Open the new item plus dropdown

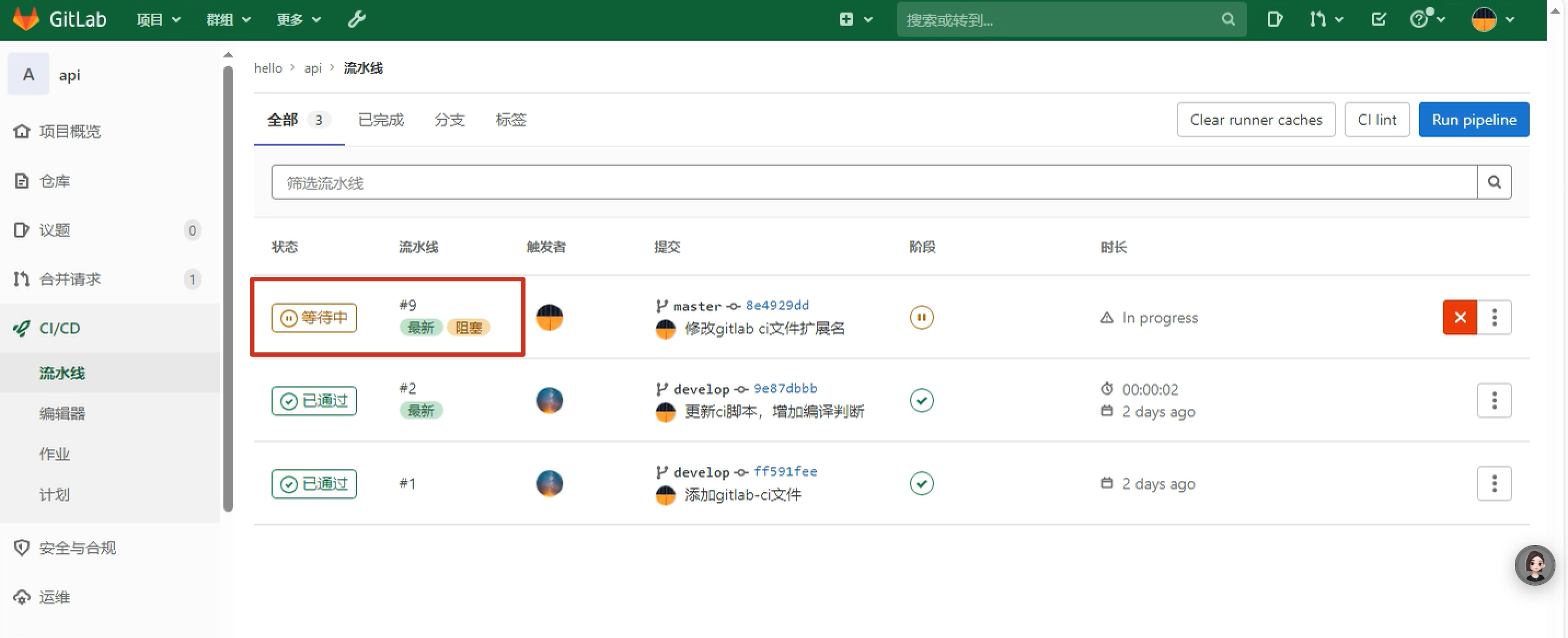click(855, 20)
